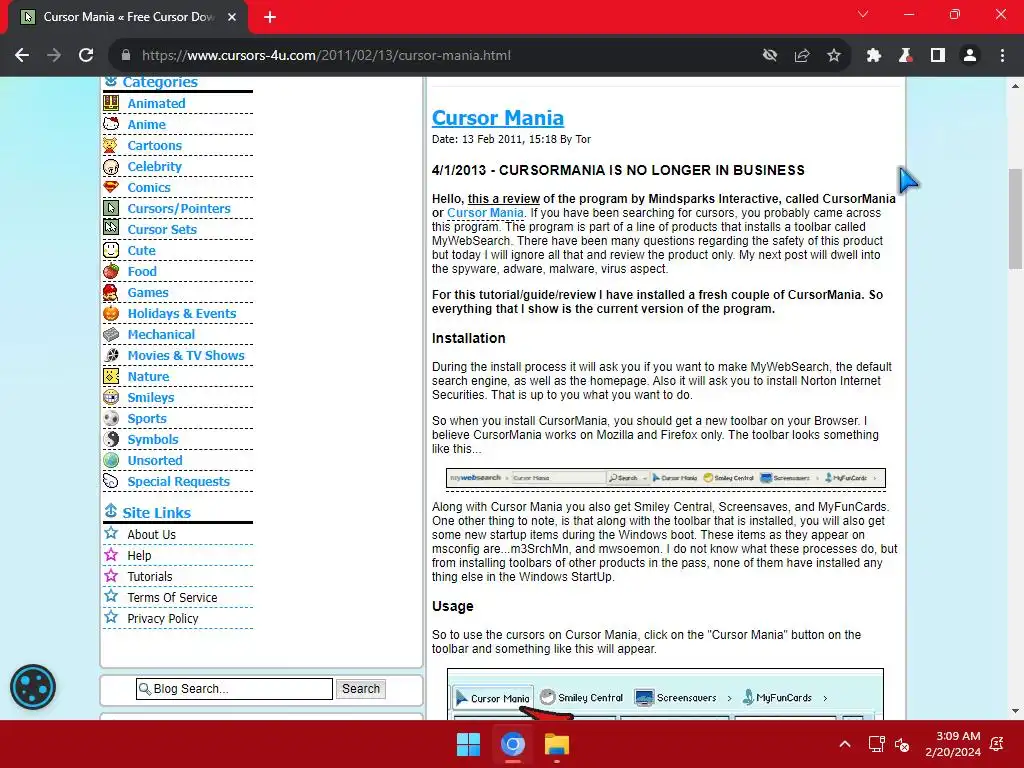Click the scrollbar down arrow
Screen dimensions: 1024x768
(x=1015, y=711)
